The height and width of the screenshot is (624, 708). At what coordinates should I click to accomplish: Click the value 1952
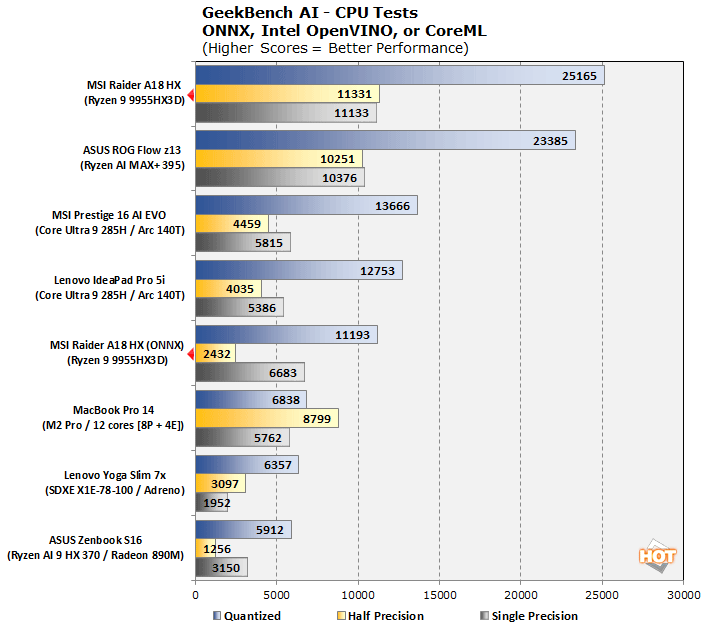tap(217, 503)
